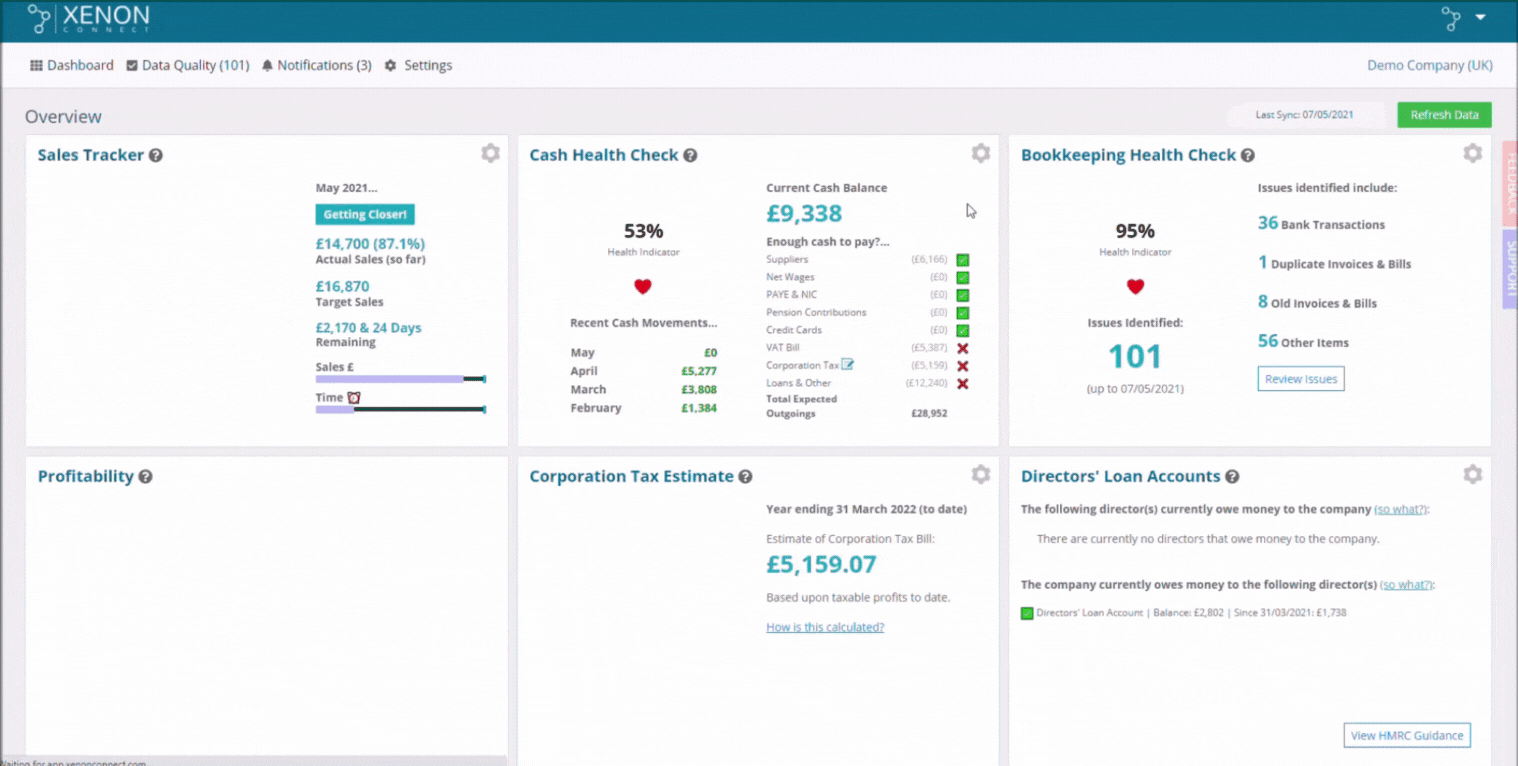Click the alarm clock icon beside Time
This screenshot has width=1518, height=766.
click(x=353, y=397)
